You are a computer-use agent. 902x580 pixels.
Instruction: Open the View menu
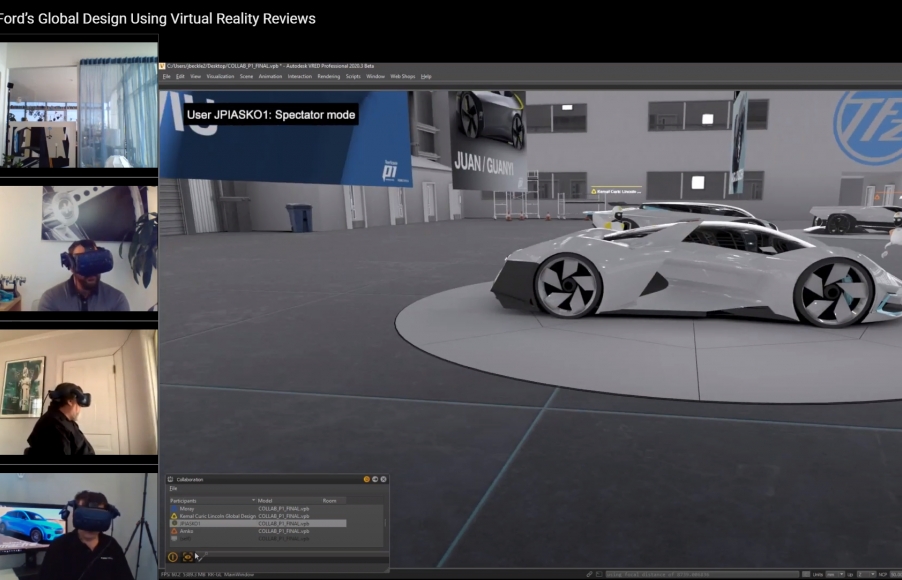pos(196,77)
